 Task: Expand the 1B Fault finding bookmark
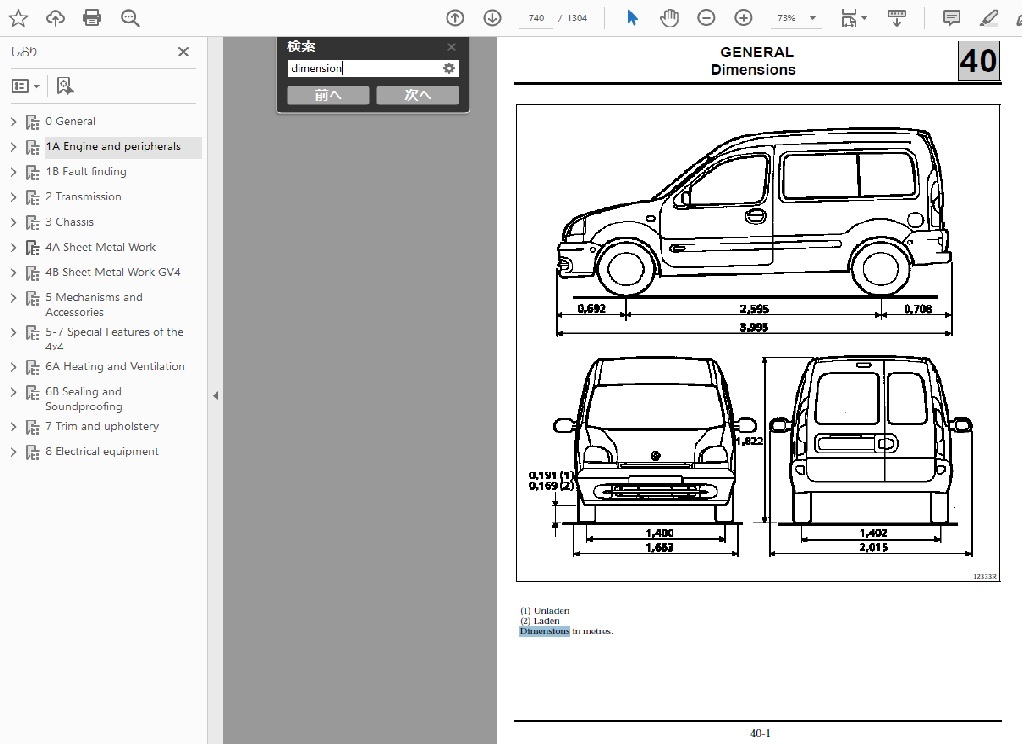14,171
